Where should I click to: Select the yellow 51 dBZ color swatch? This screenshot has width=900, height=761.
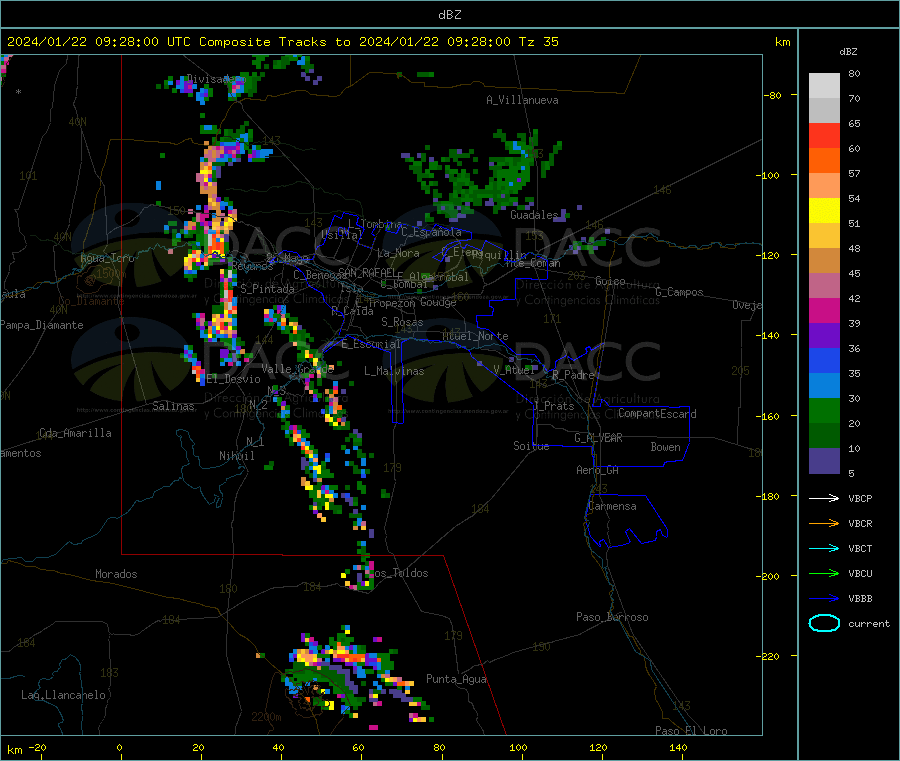coord(824,211)
